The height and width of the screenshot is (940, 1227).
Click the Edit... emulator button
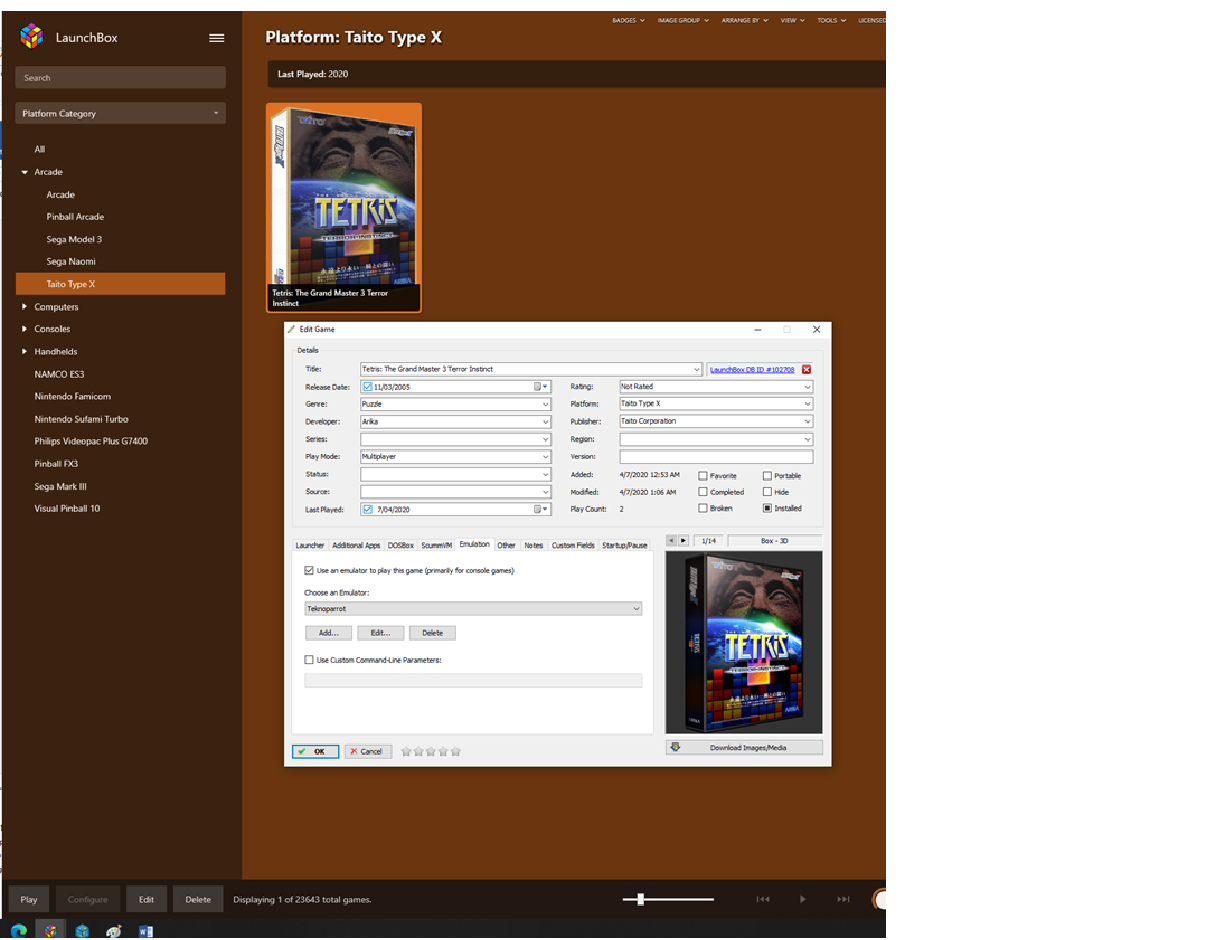380,633
